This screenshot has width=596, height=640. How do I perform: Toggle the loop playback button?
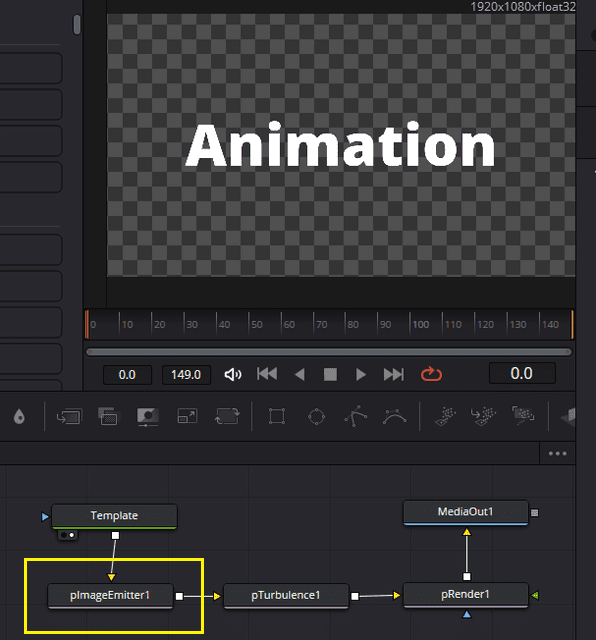[x=431, y=374]
